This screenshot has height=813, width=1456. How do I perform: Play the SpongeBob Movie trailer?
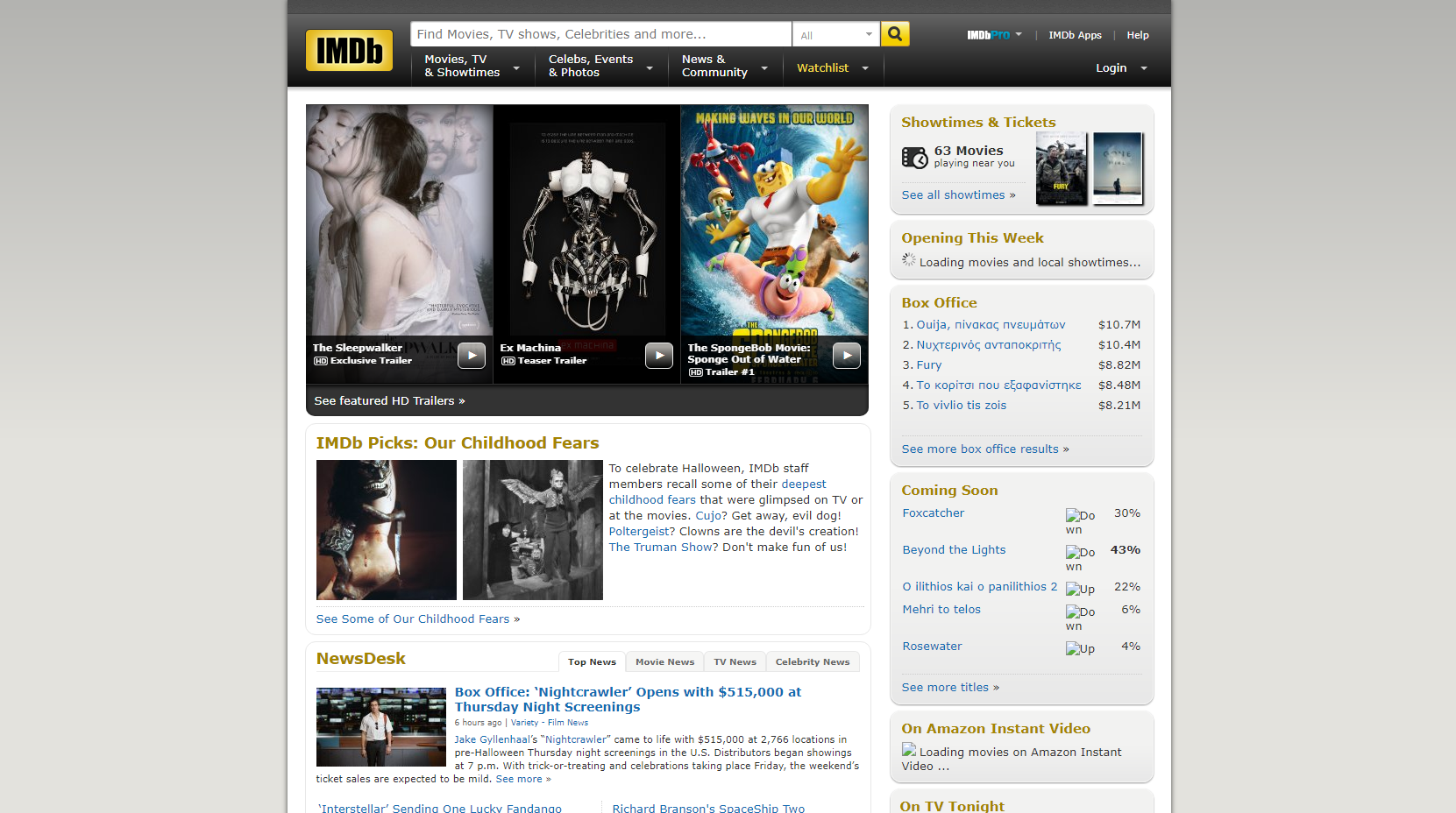(847, 356)
